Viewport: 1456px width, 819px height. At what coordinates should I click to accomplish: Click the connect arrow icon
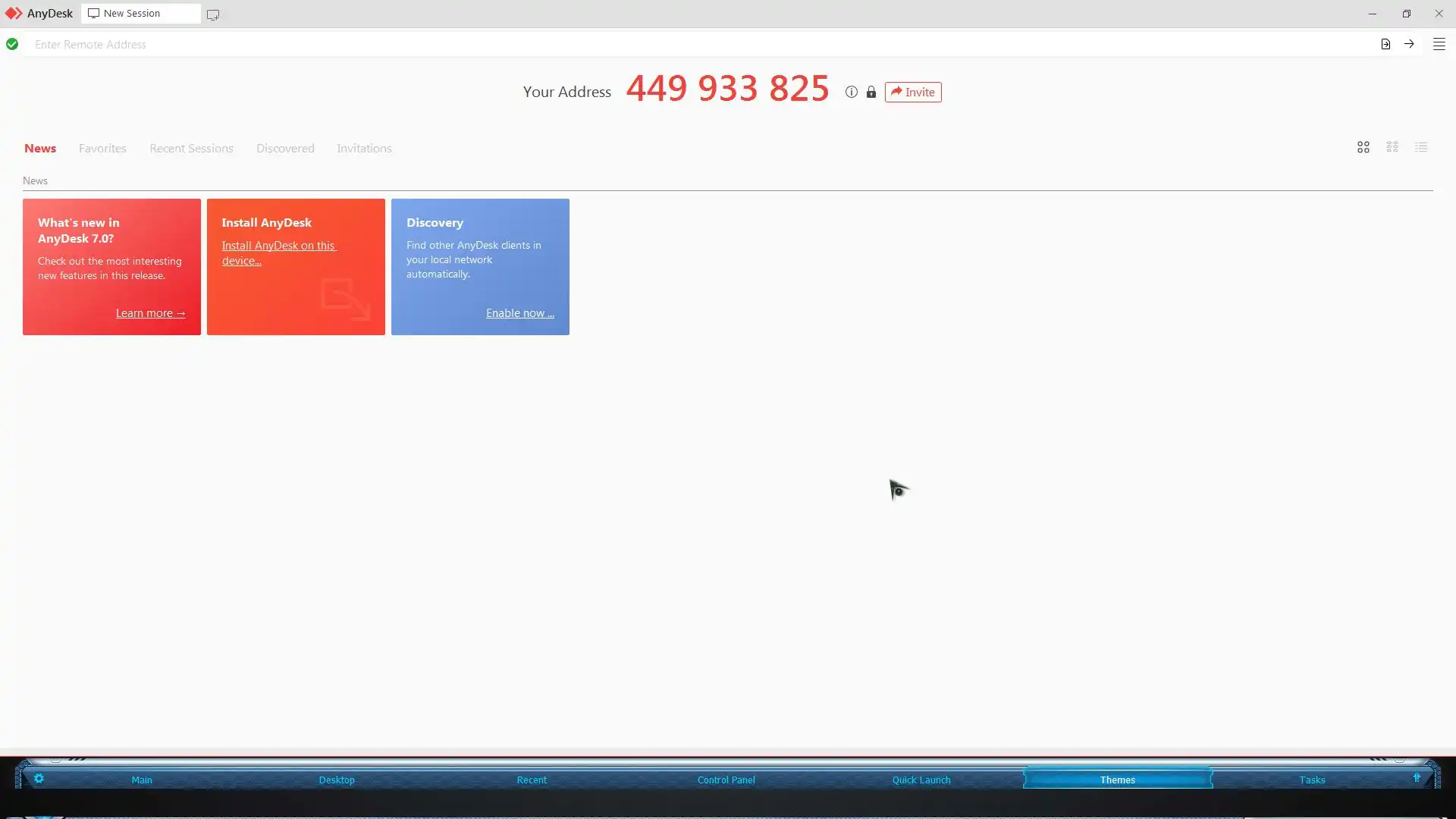(x=1409, y=44)
